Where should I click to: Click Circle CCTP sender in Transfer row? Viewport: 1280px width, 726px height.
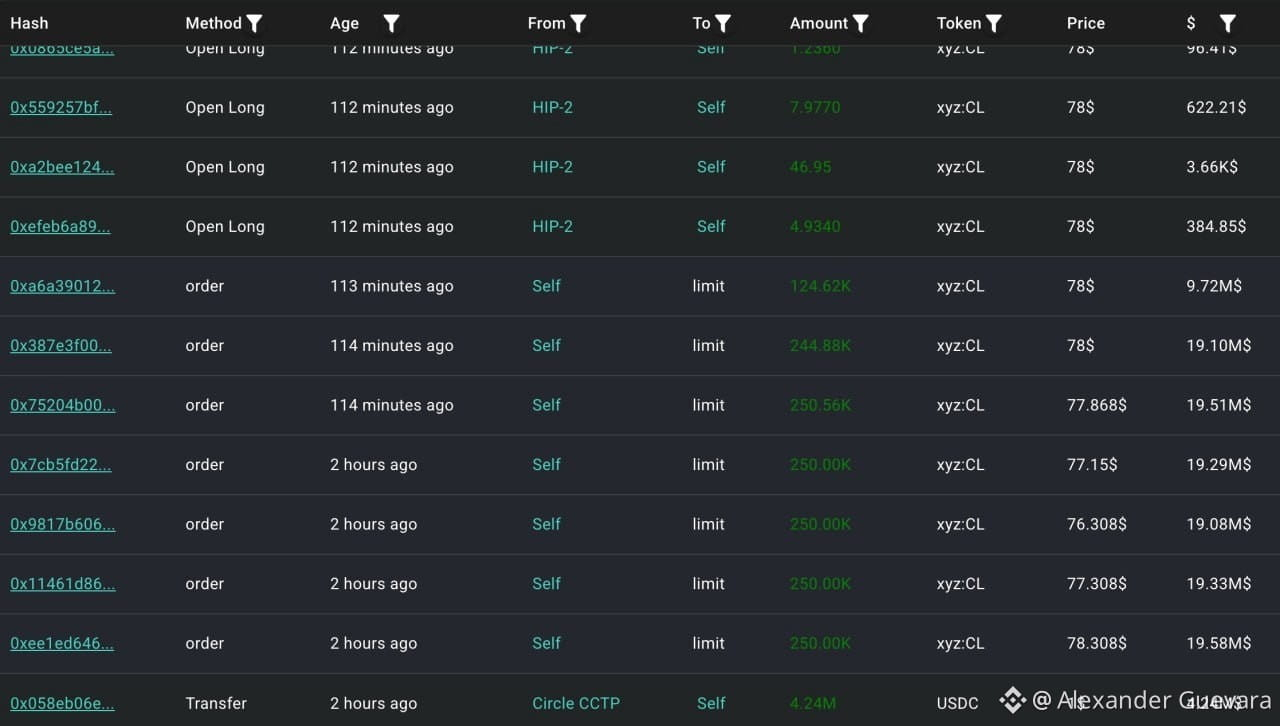click(x=576, y=703)
